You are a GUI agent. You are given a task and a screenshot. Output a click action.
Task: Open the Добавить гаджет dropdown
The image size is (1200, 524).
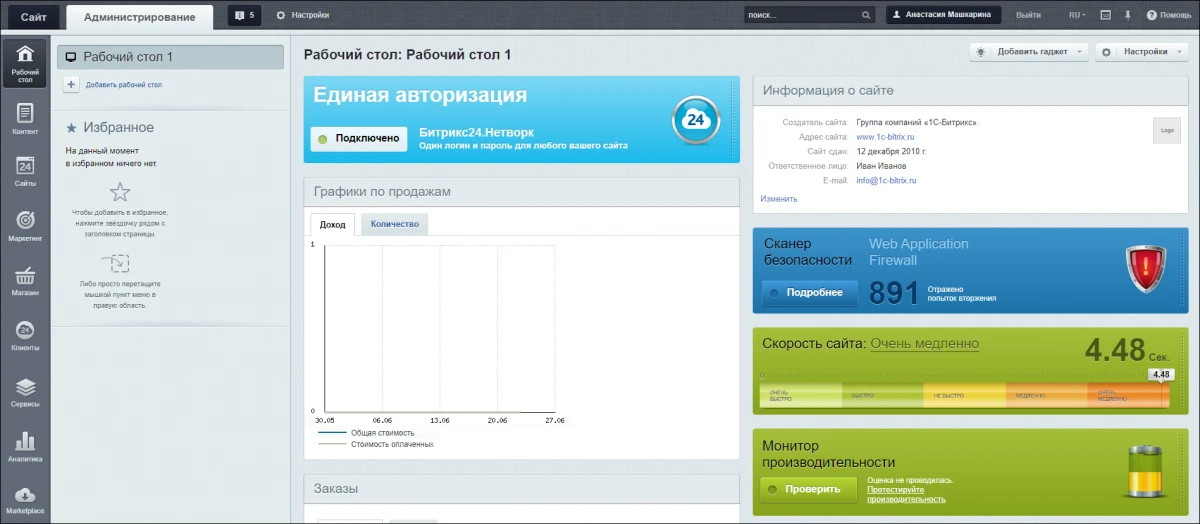click(1029, 51)
